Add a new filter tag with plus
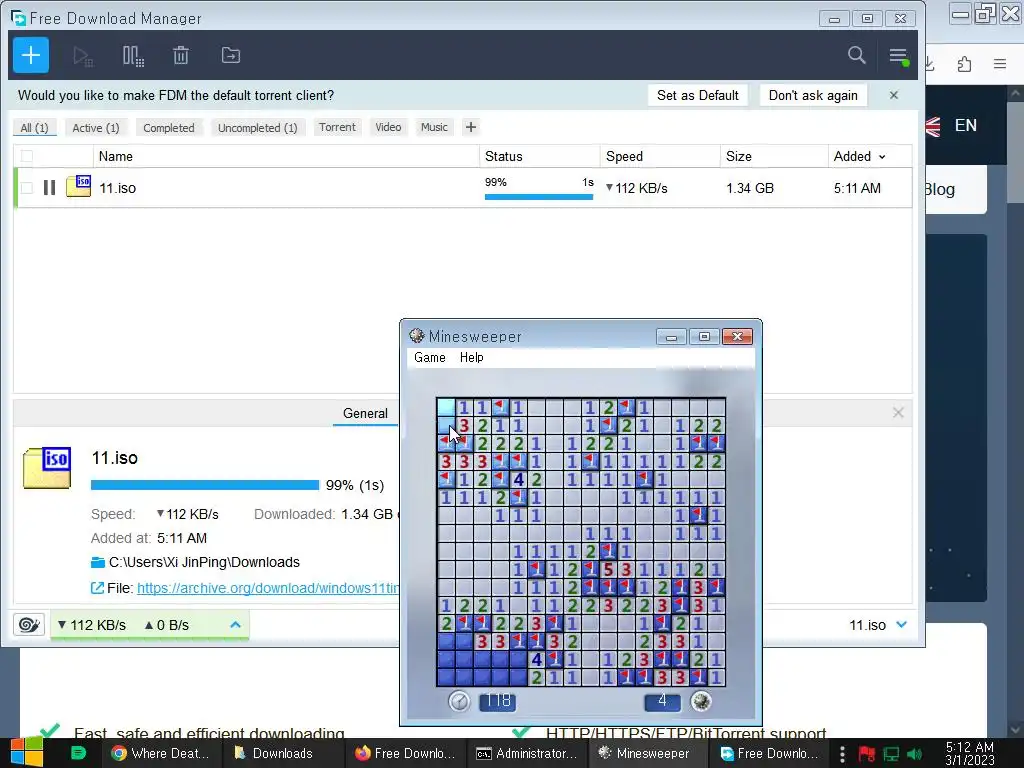Screen dimensions: 1024x768 (471, 127)
